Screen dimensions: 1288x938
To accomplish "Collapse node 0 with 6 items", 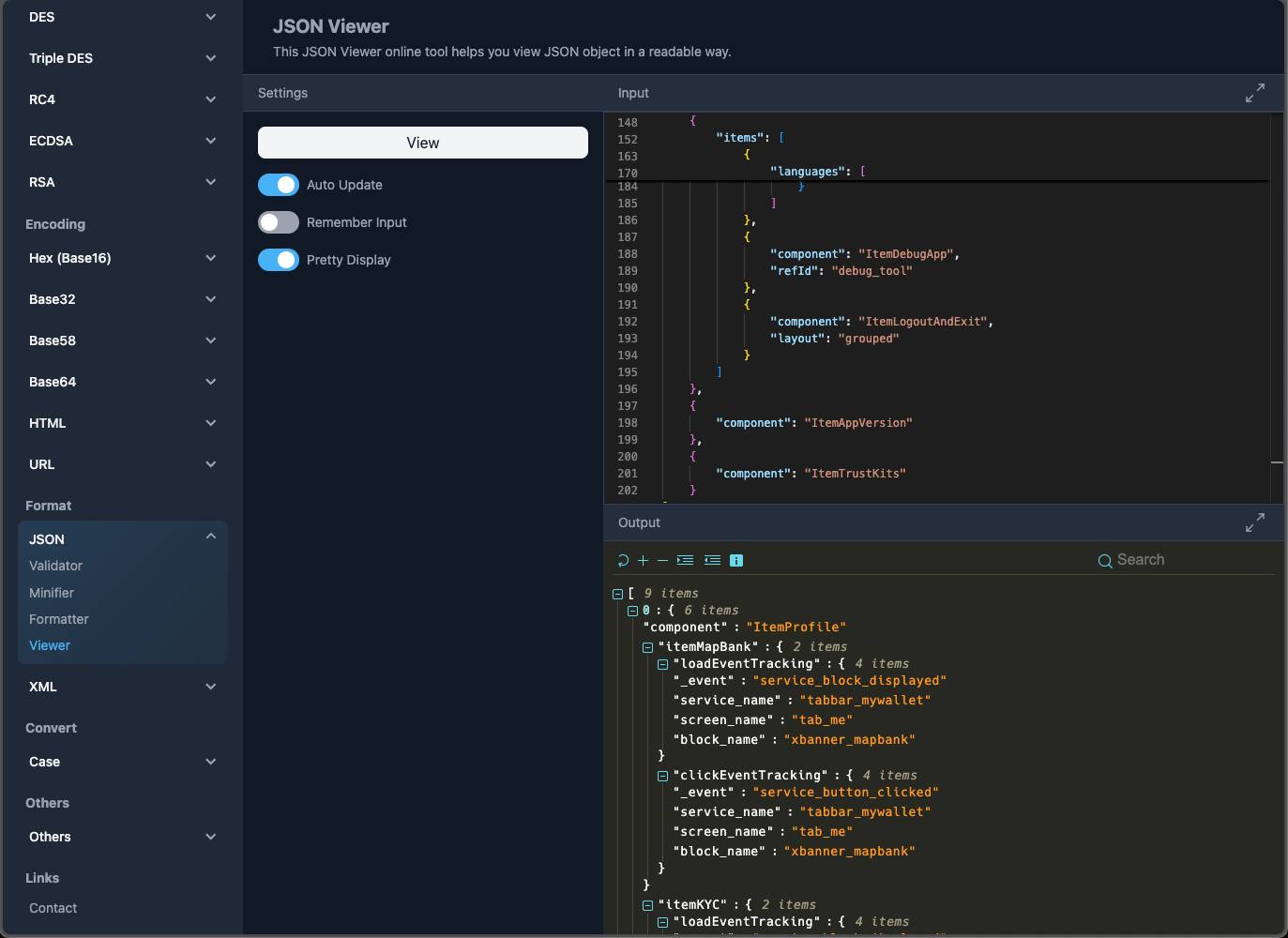I will pyautogui.click(x=632, y=611).
